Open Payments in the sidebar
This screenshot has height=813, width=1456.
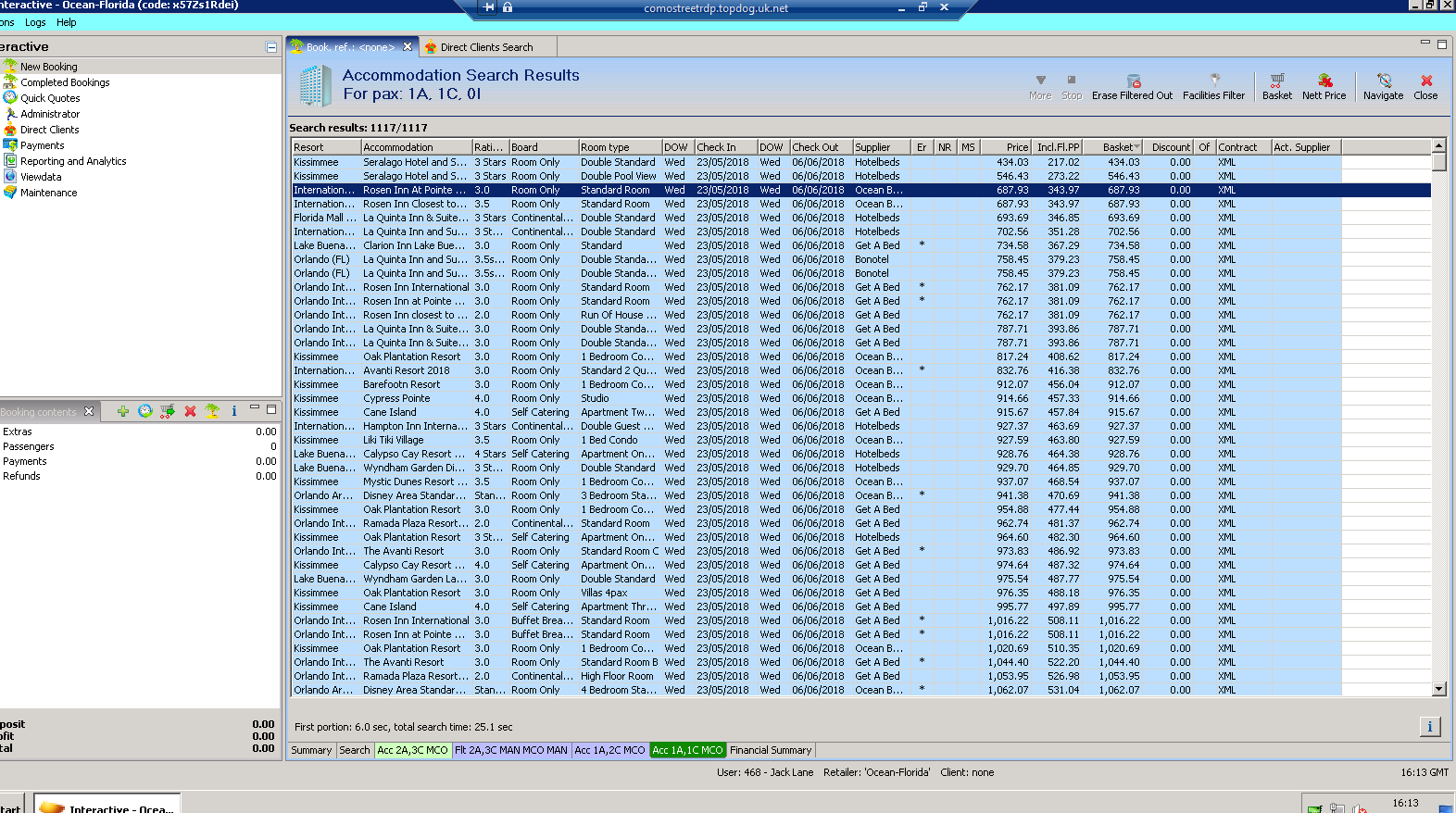tap(43, 145)
